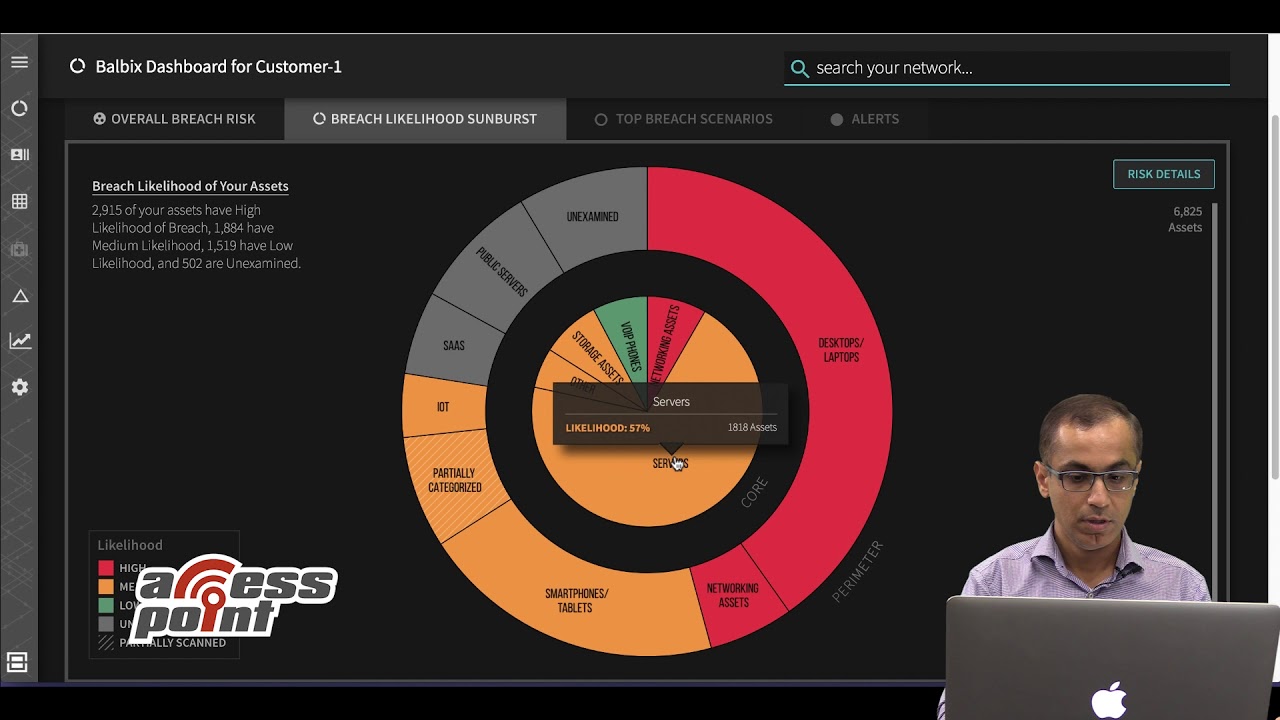
Task: Open the trend chart icon in the sidebar
Action: pyautogui.click(x=20, y=341)
